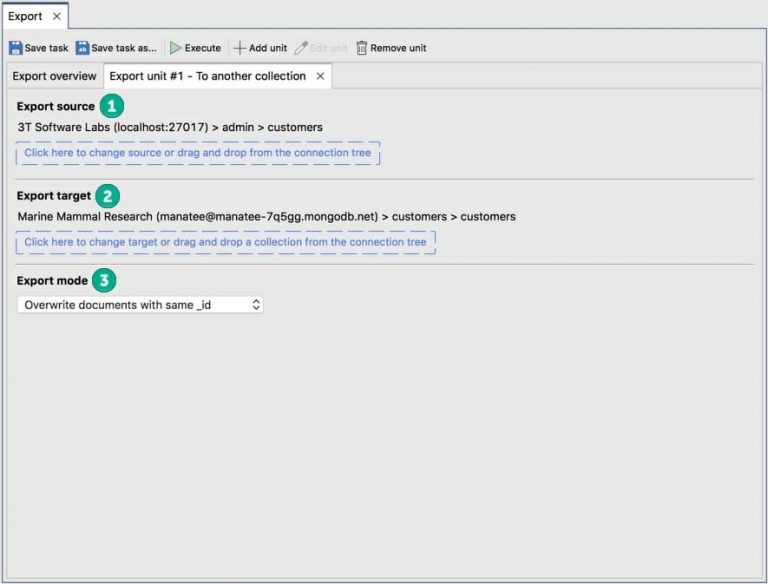Click the green number 2 badge
Viewport: 768px width, 584px height.
(x=108, y=196)
